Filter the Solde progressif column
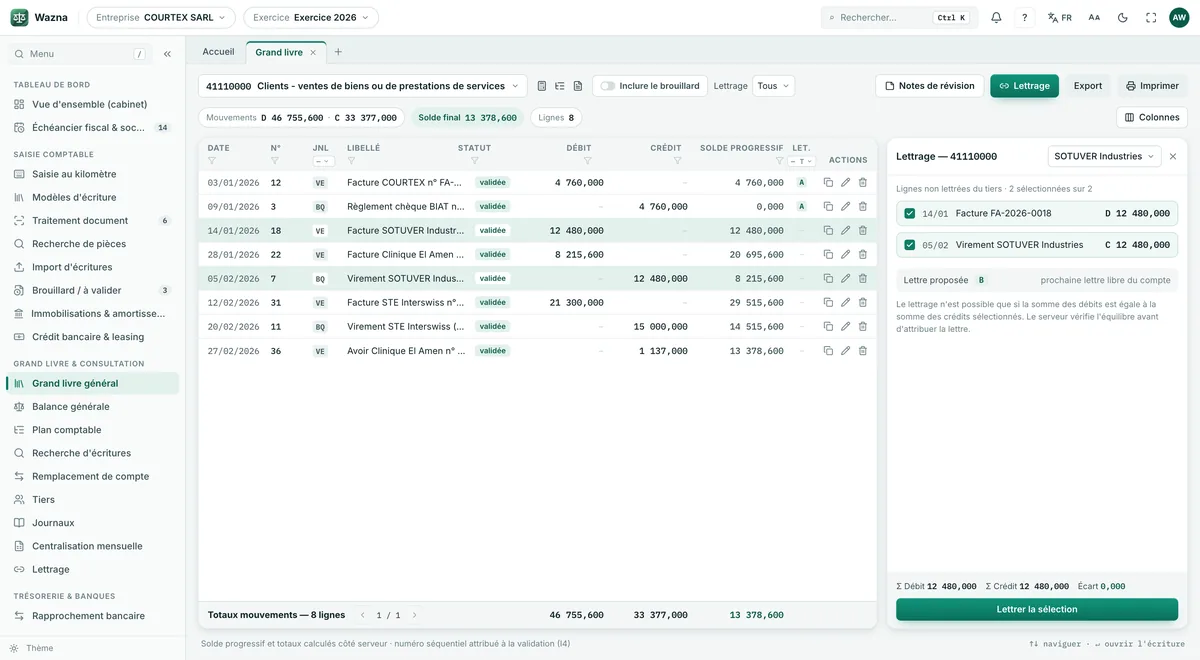Screen dimensions: 1200x660 click(x=779, y=160)
